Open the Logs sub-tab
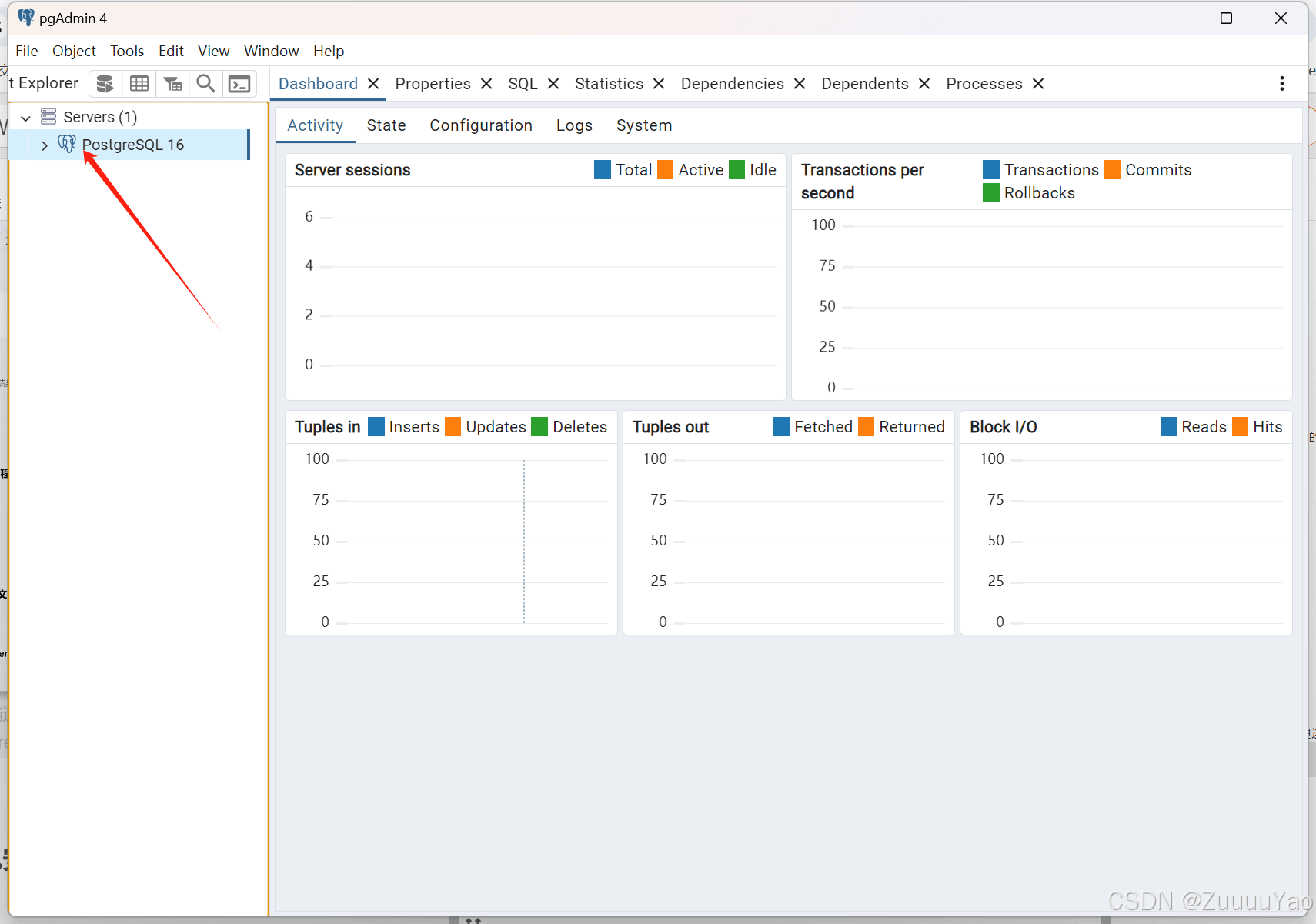Image resolution: width=1316 pixels, height=924 pixels. (x=574, y=125)
